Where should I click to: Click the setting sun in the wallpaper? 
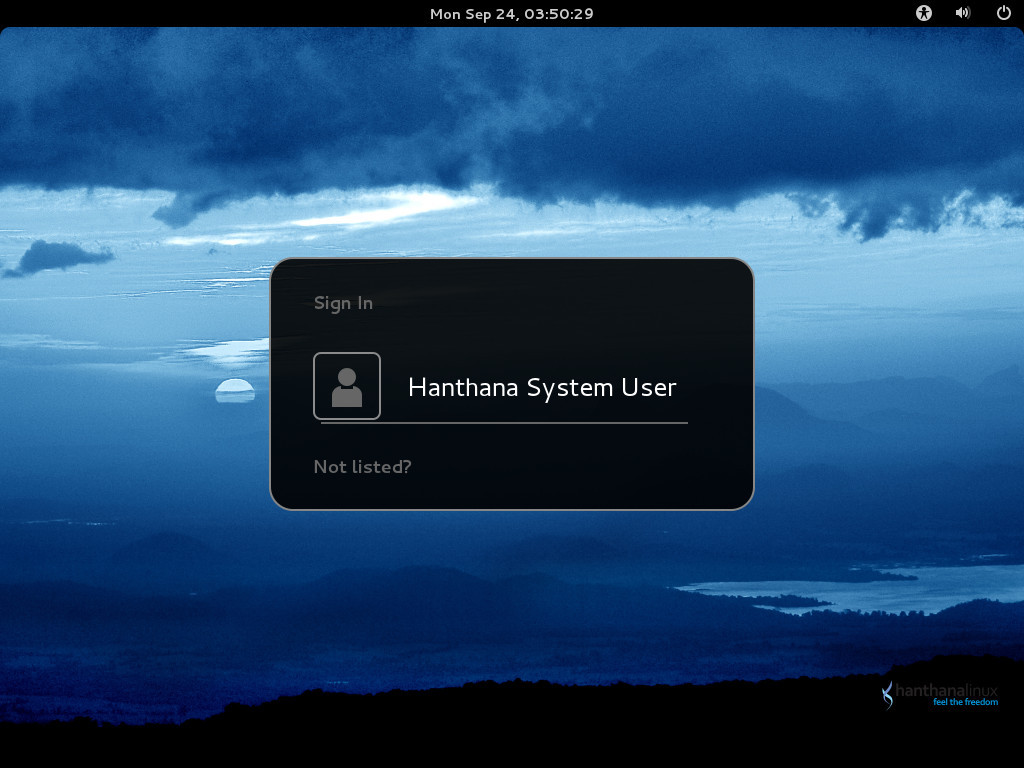pyautogui.click(x=235, y=390)
